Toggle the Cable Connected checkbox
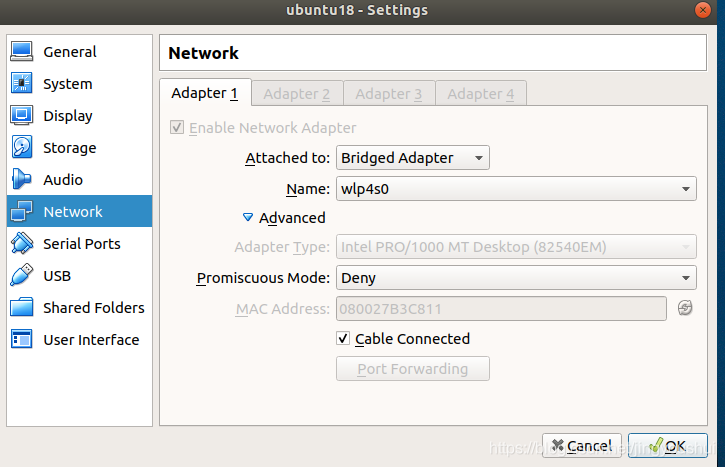This screenshot has height=467, width=725. [x=344, y=339]
